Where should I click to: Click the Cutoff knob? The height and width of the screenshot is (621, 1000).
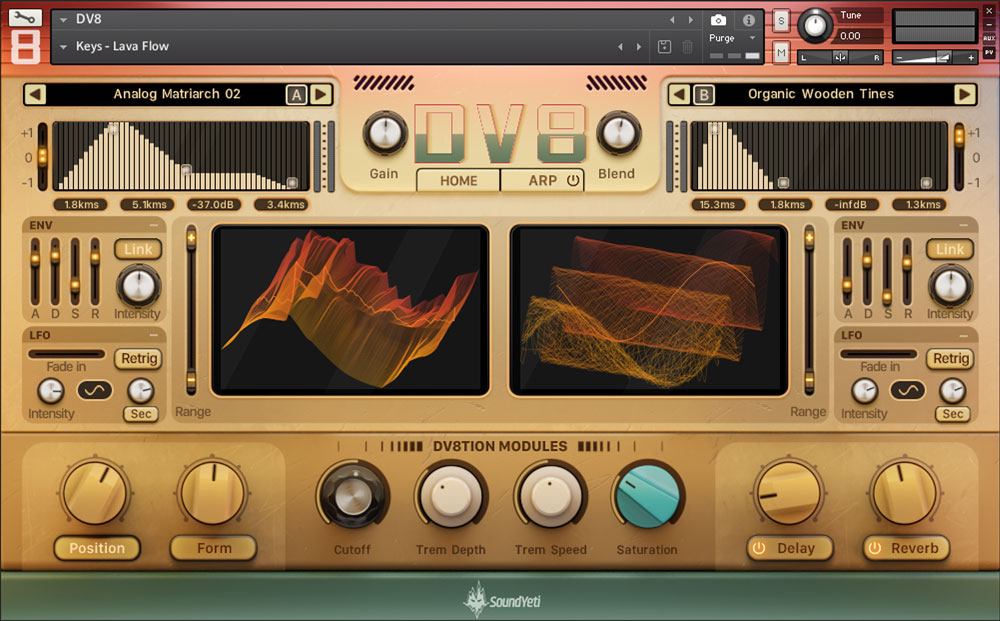352,496
